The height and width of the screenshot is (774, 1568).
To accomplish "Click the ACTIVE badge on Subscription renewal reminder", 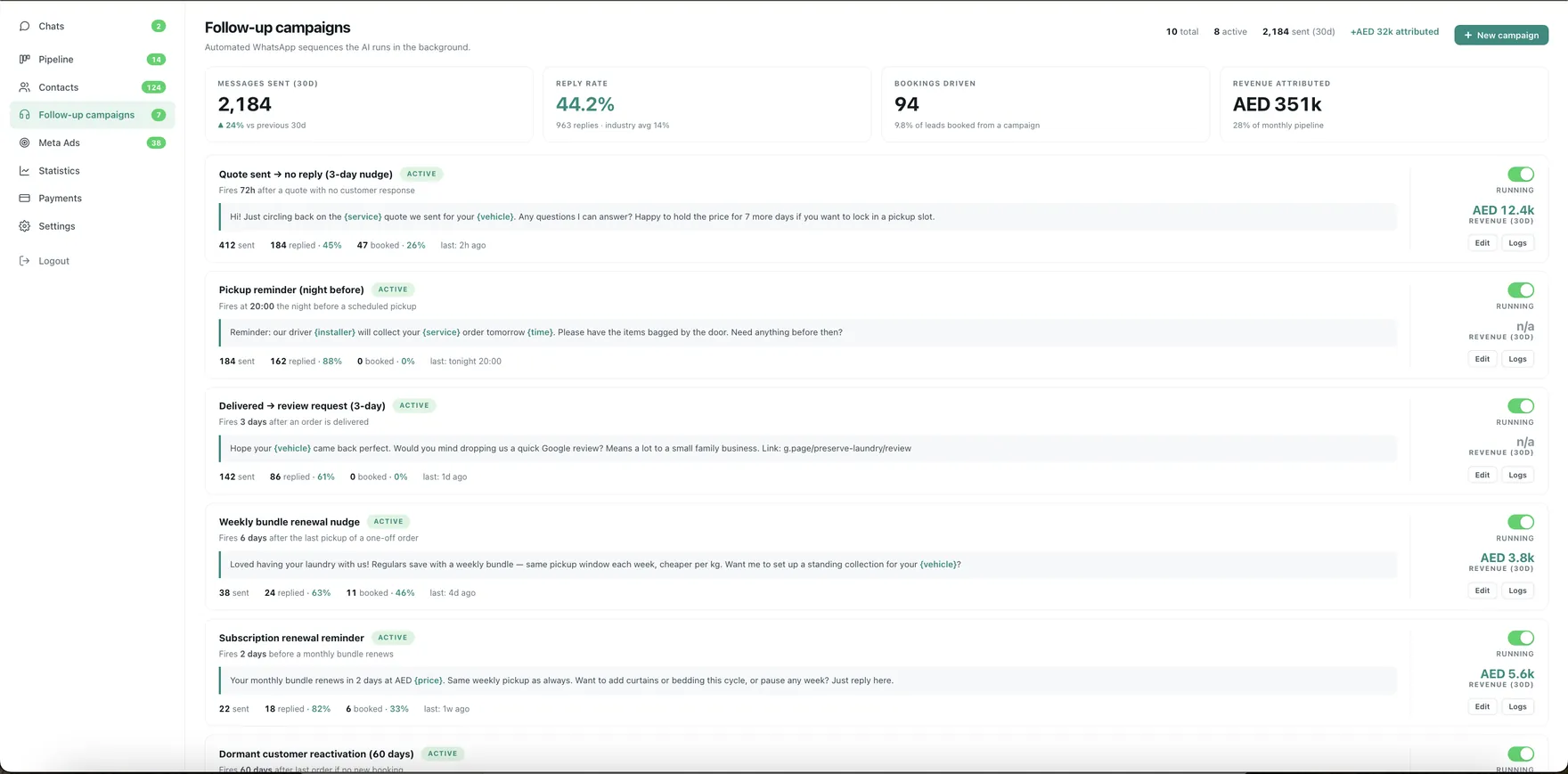I will pyautogui.click(x=393, y=638).
